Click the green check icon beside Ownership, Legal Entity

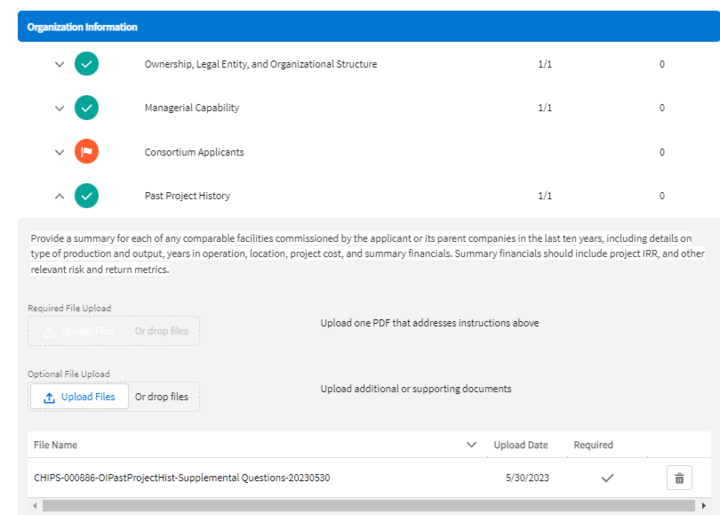coord(87,65)
